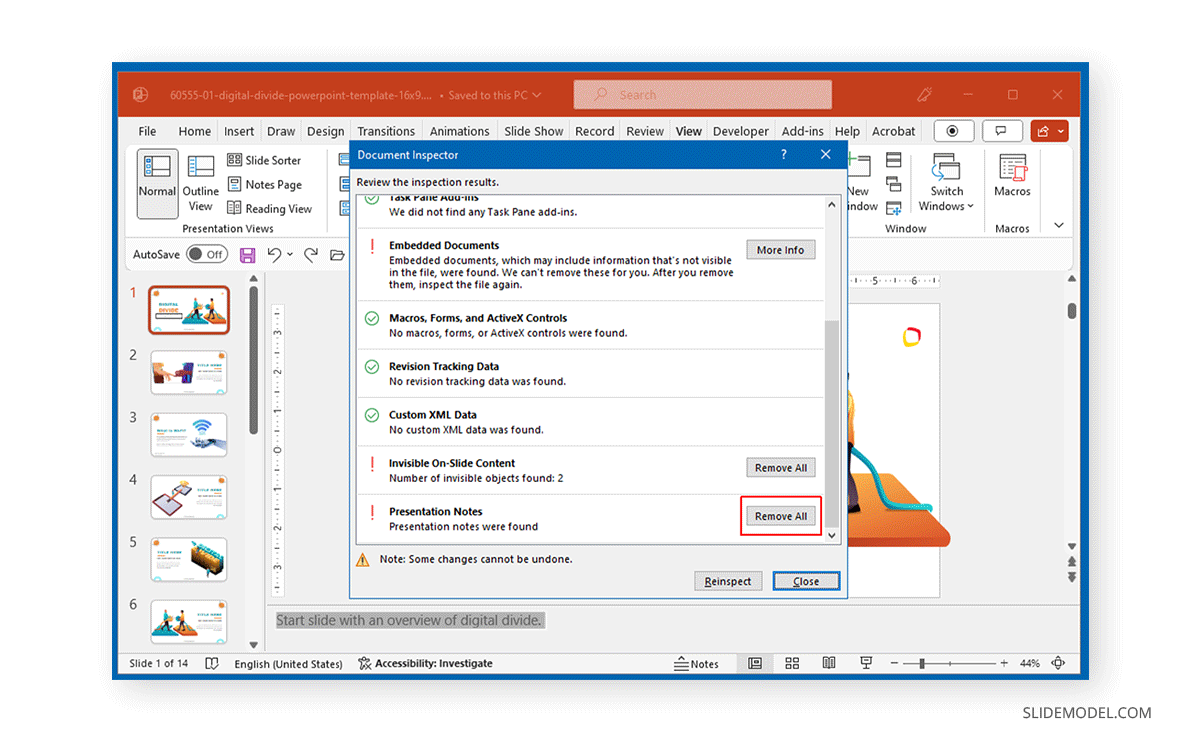The width and height of the screenshot is (1200, 743).
Task: Open the Share button dropdown arrow
Action: pos(1062,131)
